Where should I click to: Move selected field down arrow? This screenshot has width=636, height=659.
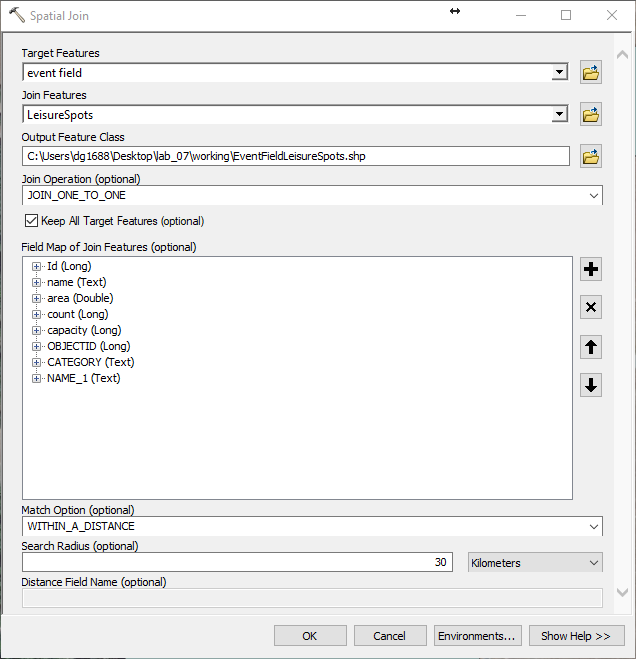point(591,385)
